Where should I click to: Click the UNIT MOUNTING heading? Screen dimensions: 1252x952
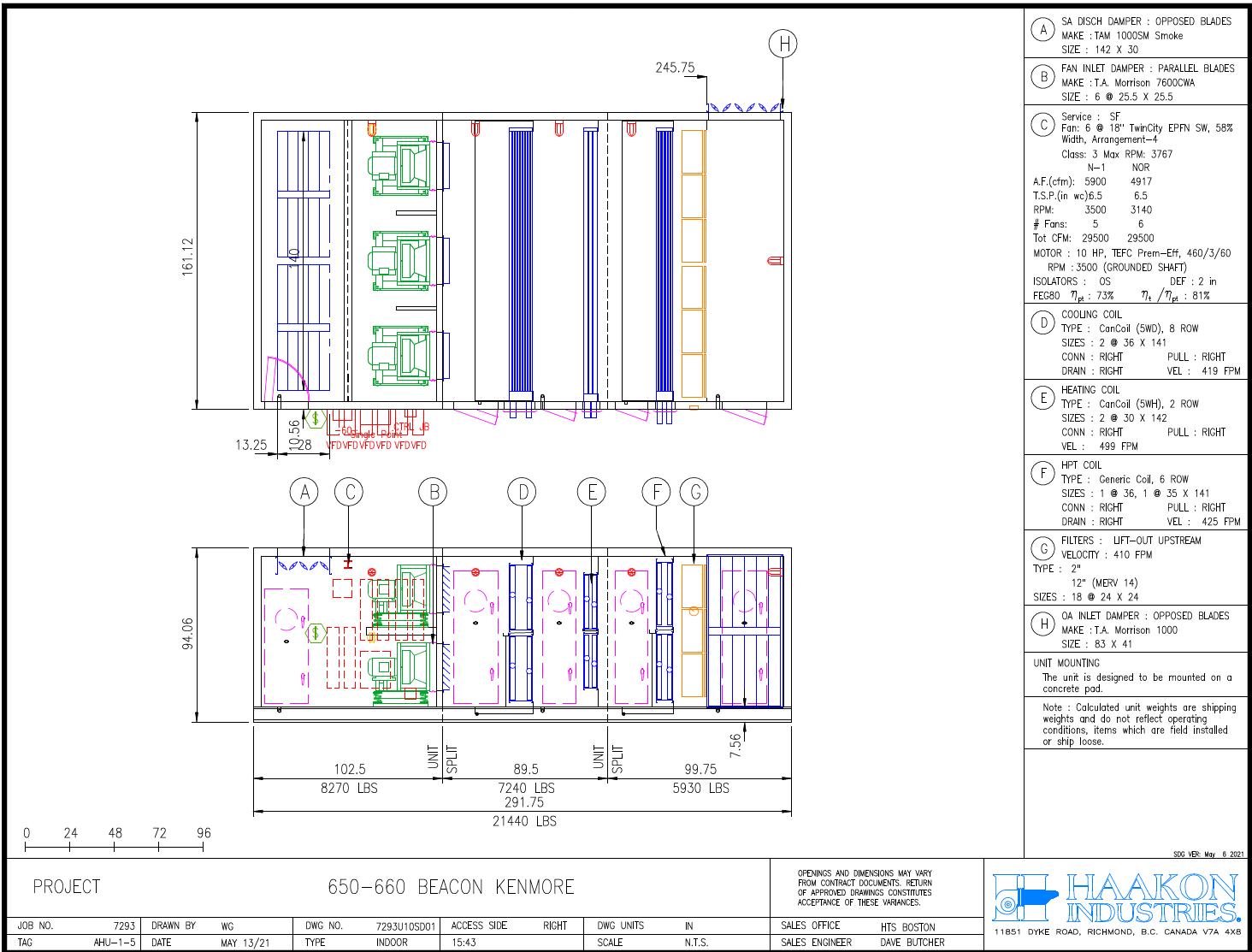pyautogui.click(x=1066, y=663)
